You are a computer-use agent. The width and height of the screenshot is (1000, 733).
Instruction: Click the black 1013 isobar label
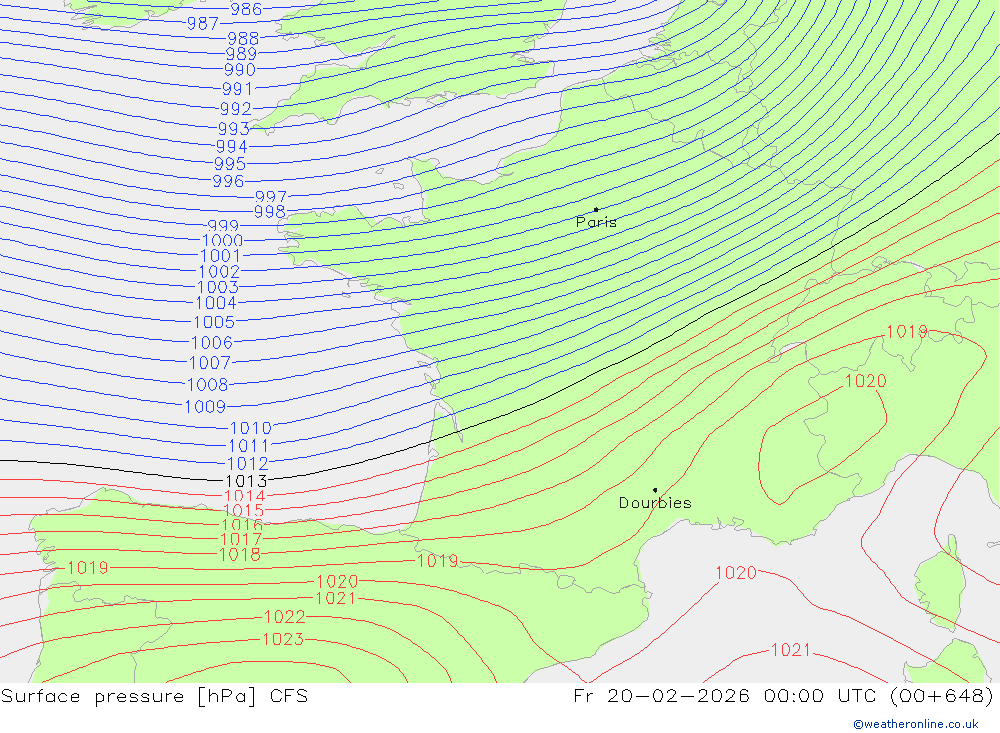point(246,481)
